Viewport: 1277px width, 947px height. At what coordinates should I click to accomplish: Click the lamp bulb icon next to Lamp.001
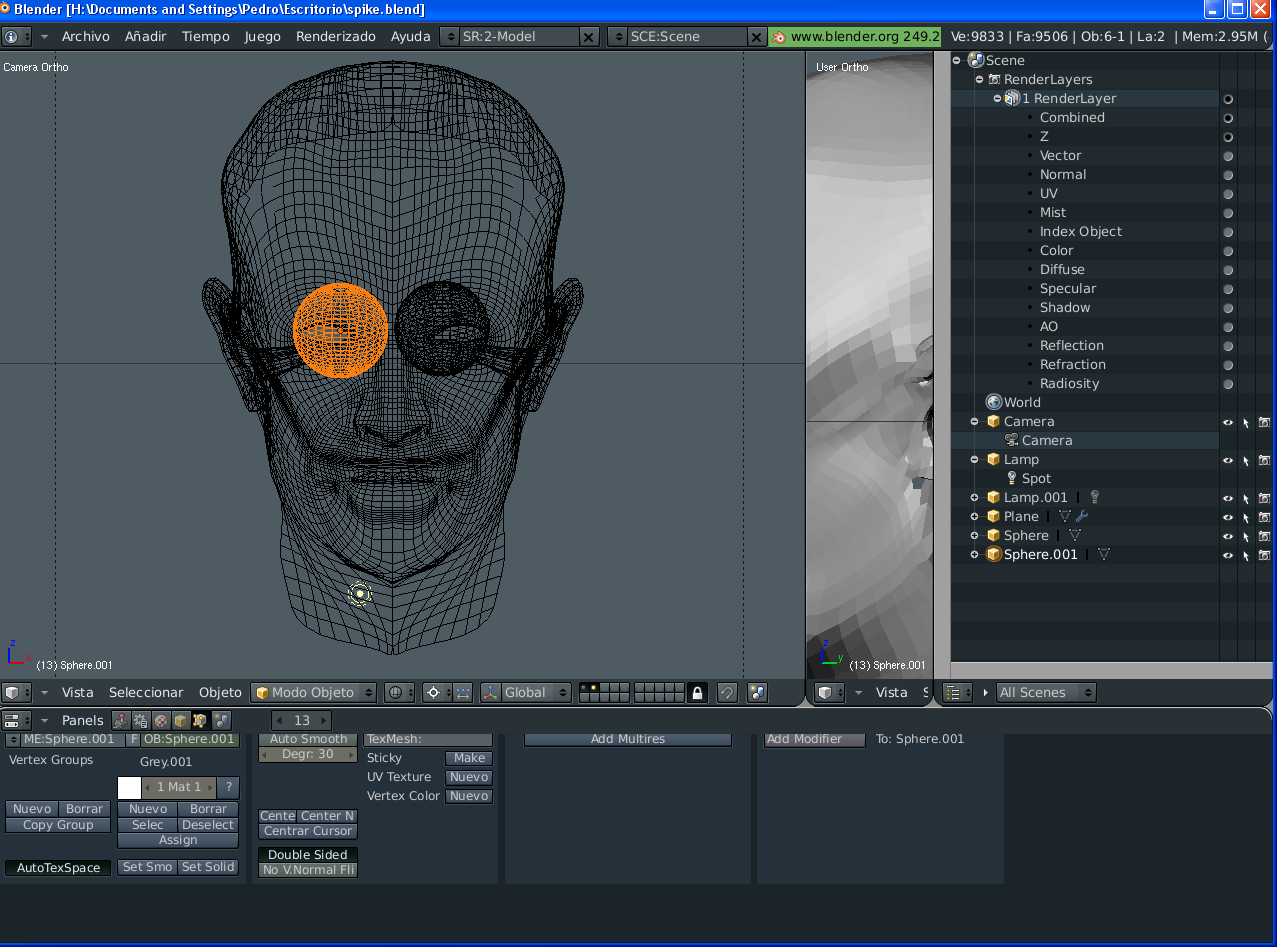tap(1094, 498)
